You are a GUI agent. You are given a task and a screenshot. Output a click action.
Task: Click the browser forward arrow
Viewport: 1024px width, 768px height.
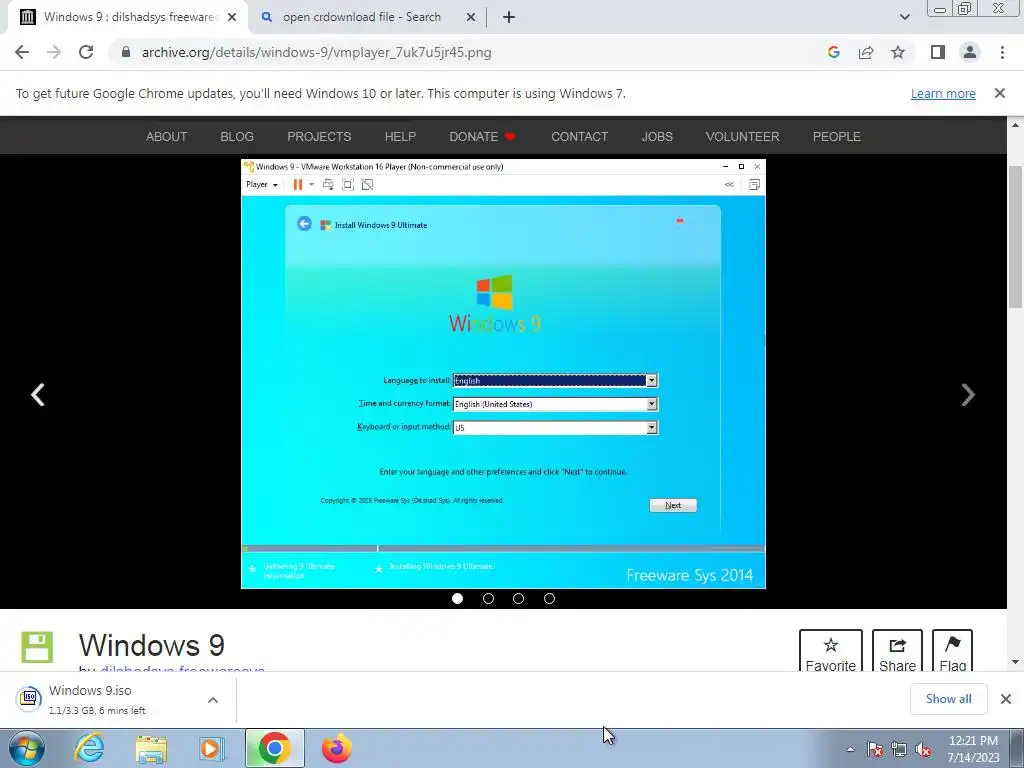pyautogui.click(x=54, y=52)
